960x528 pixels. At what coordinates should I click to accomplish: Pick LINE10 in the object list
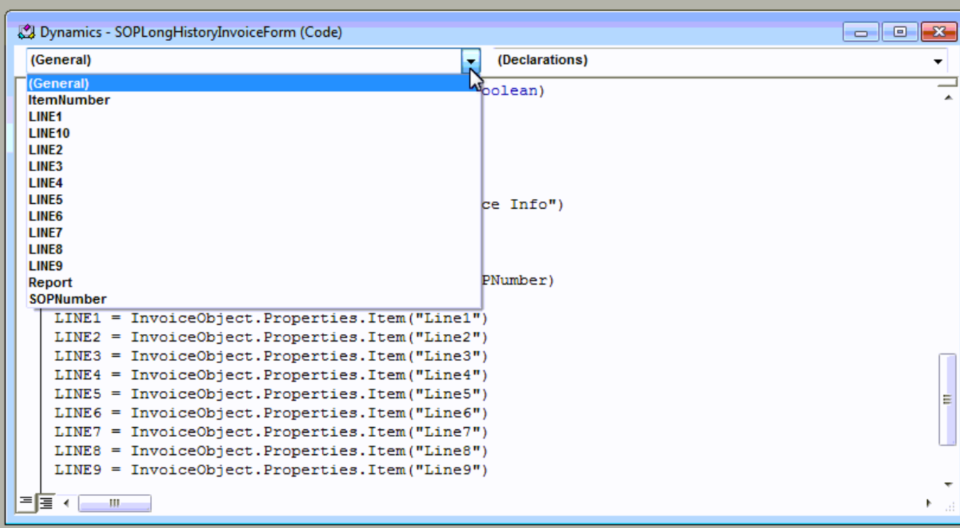(49, 133)
